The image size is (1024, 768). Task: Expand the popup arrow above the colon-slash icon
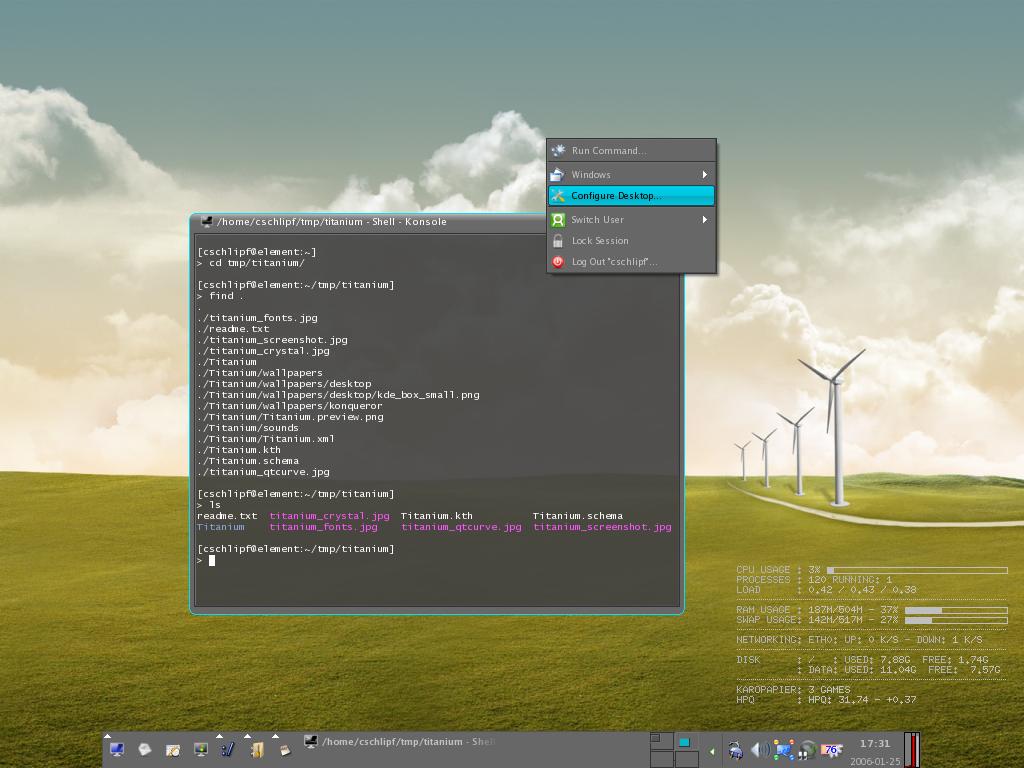coord(219,736)
